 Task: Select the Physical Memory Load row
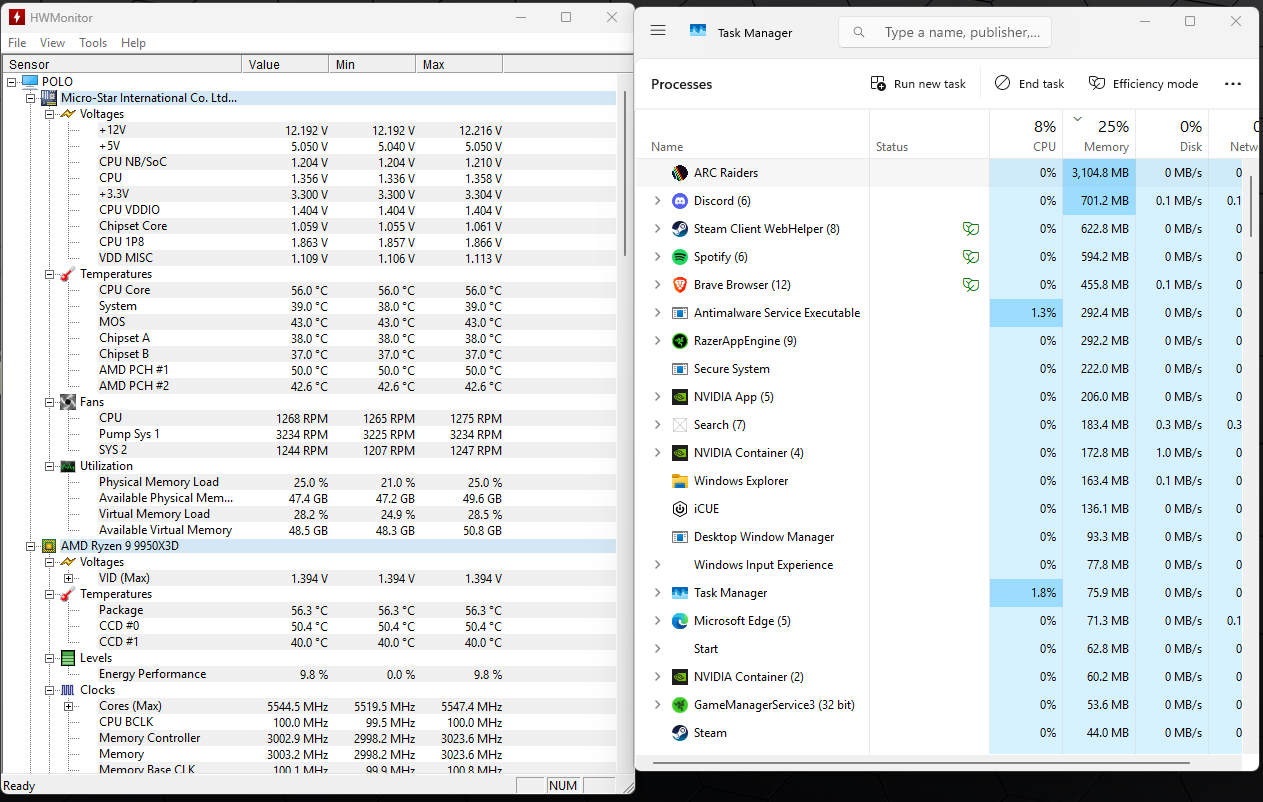click(309, 482)
